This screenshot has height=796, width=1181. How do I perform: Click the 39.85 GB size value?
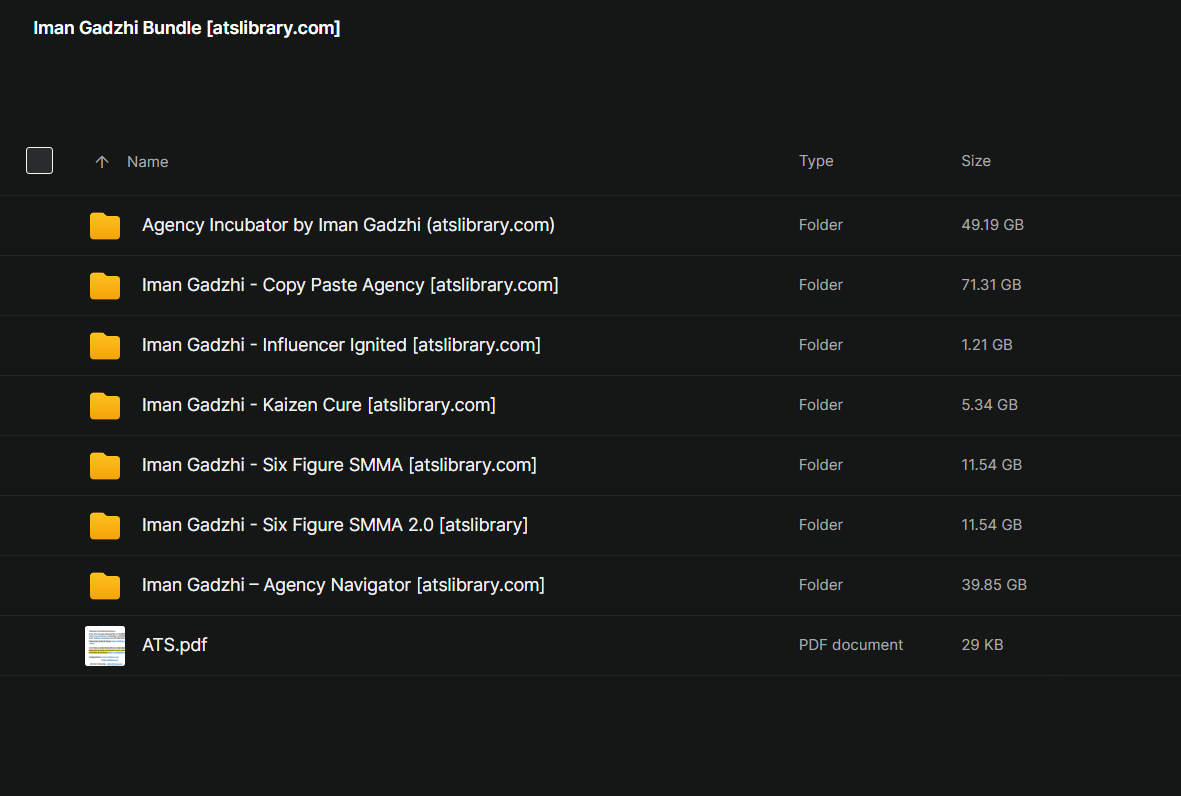click(993, 585)
